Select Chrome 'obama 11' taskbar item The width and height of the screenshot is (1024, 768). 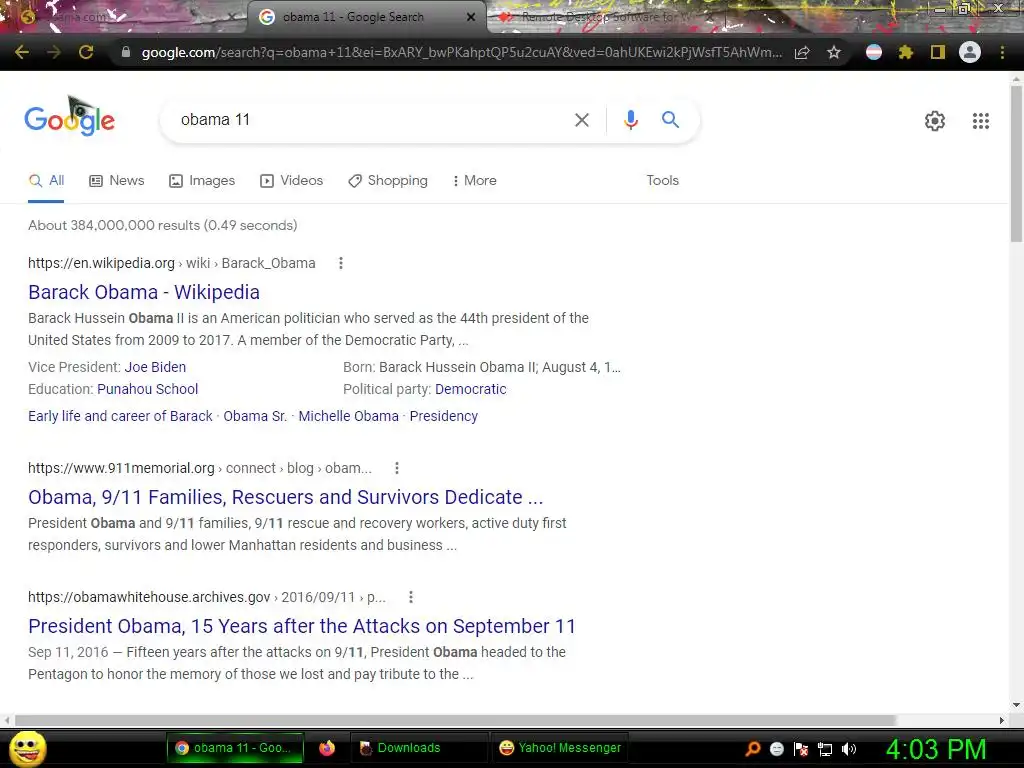coord(236,748)
